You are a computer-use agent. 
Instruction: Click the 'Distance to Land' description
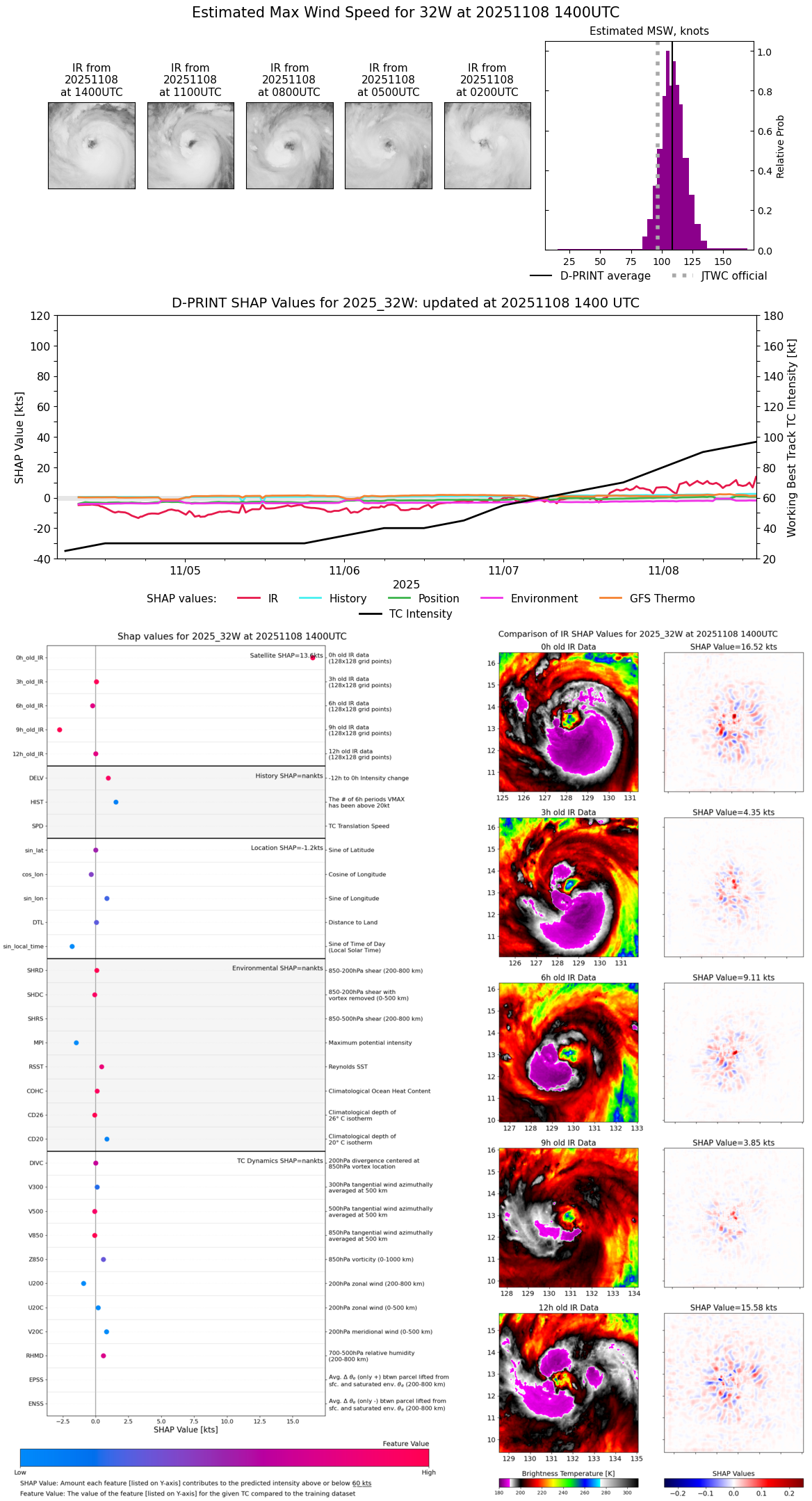(x=353, y=922)
